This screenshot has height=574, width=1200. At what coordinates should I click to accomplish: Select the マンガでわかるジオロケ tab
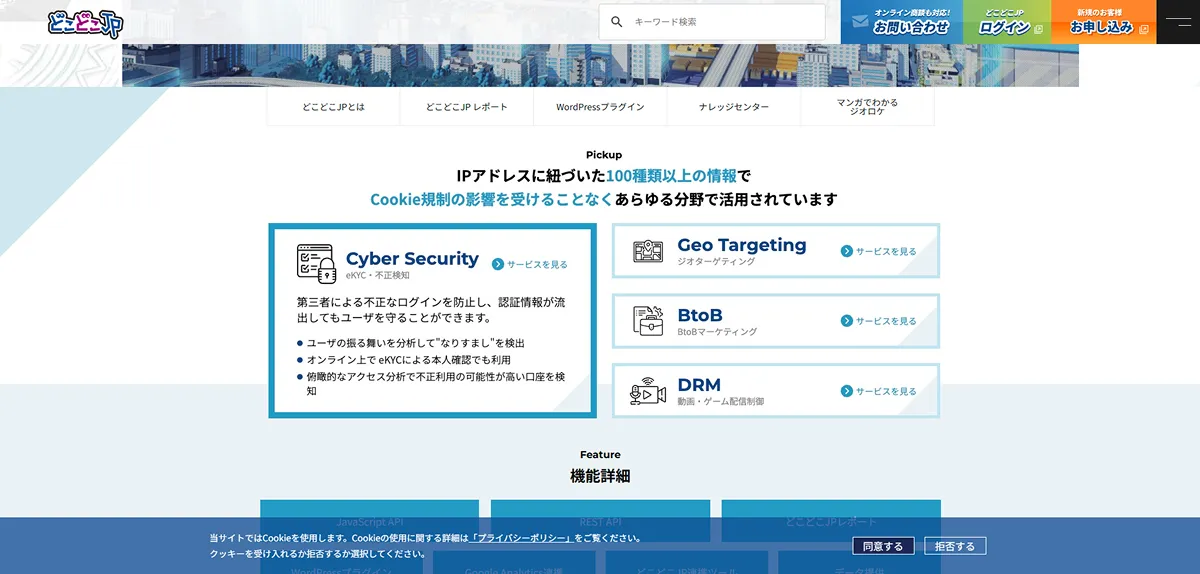click(x=867, y=107)
